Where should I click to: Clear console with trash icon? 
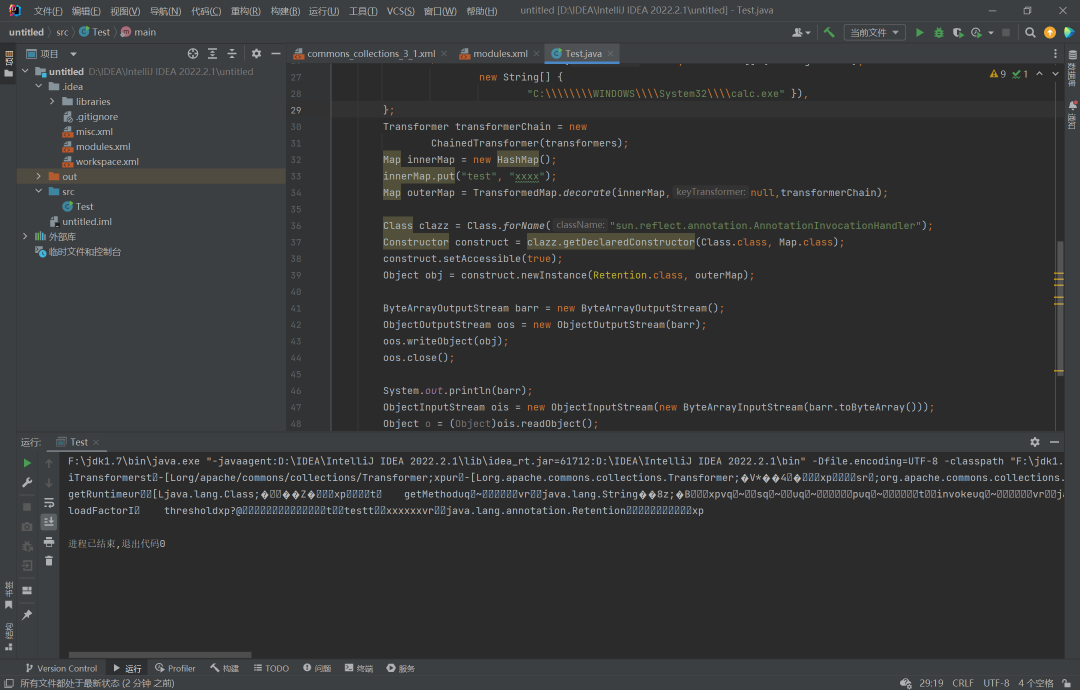point(49,561)
